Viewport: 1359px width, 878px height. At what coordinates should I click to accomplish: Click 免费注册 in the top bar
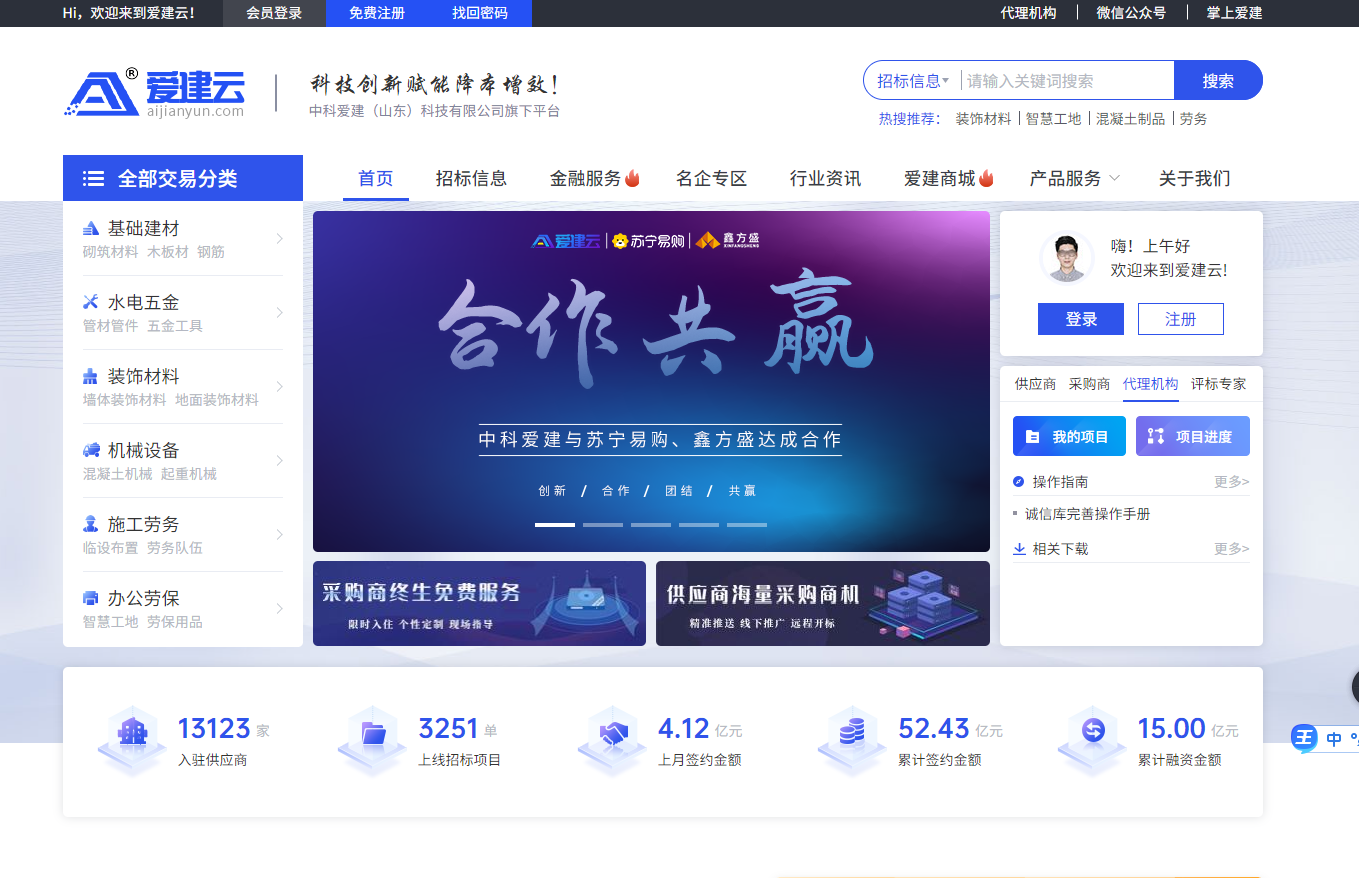(377, 13)
